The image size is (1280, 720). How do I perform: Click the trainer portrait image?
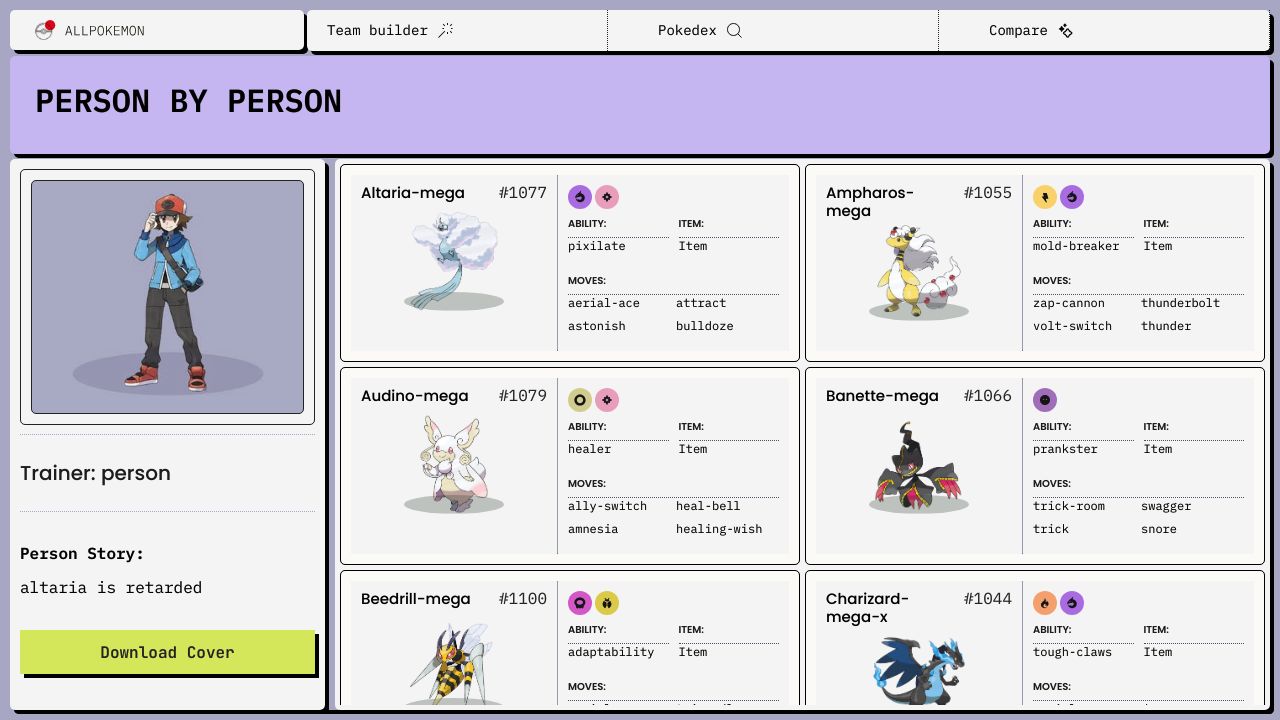[x=168, y=297]
